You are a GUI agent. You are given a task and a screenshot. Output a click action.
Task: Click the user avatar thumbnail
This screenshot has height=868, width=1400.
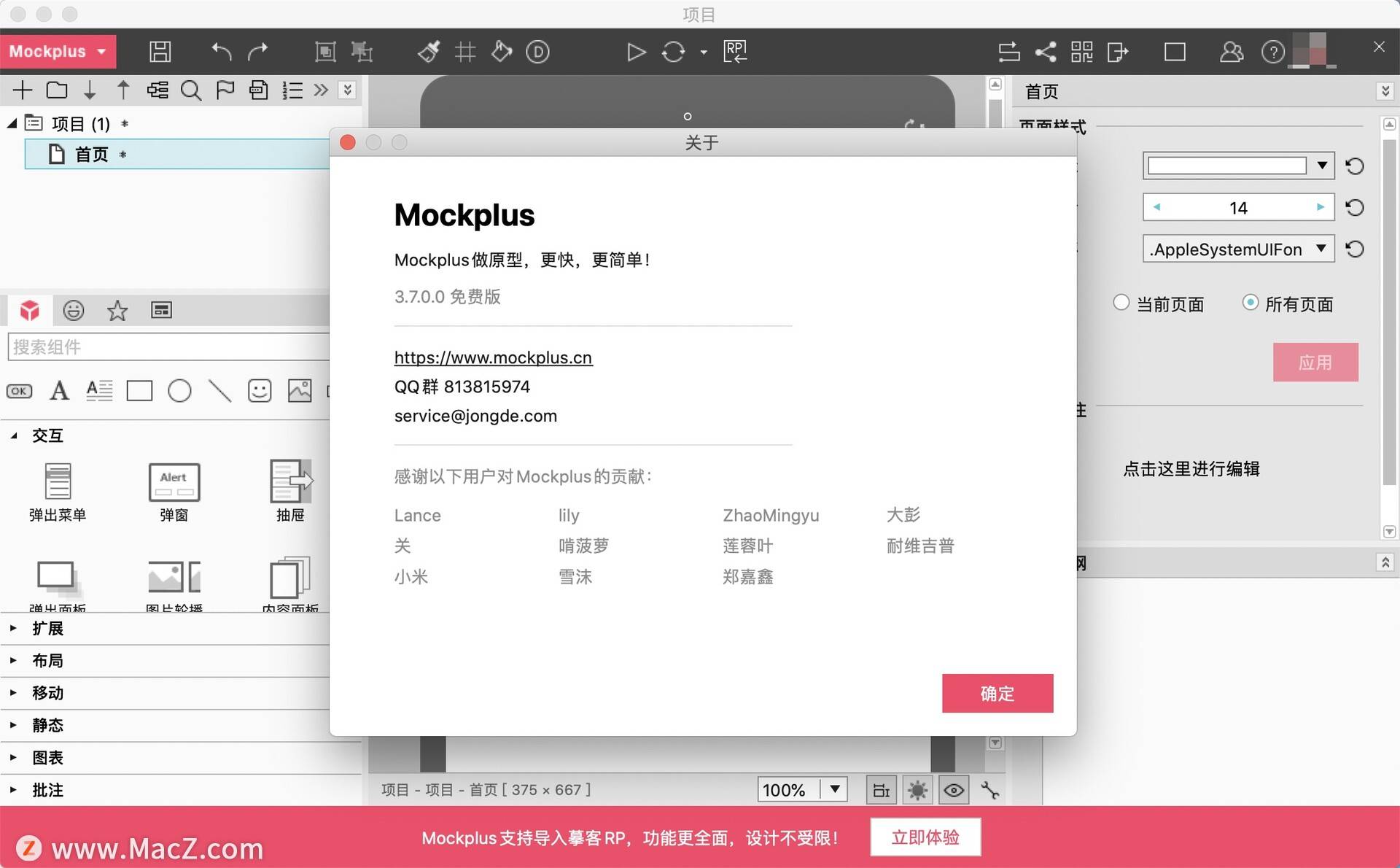1313,50
